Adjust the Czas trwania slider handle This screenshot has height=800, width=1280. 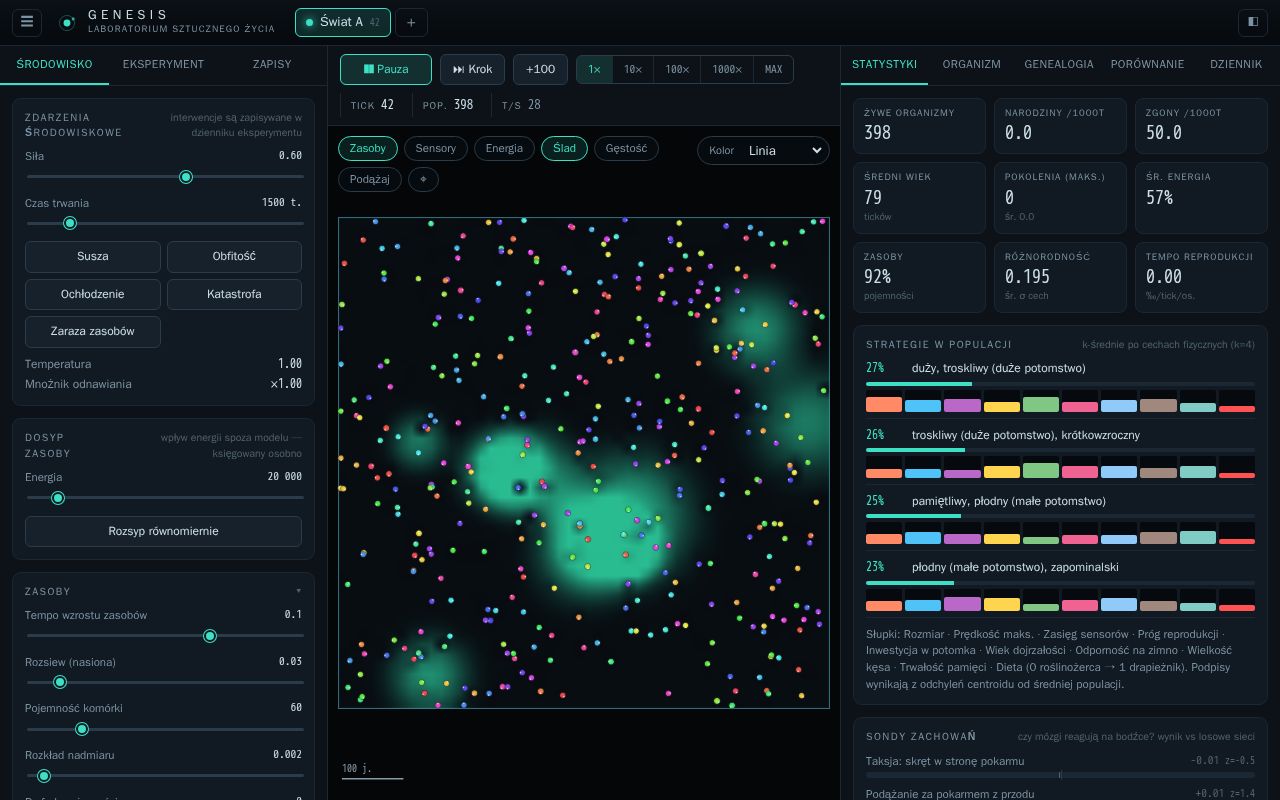coord(70,224)
